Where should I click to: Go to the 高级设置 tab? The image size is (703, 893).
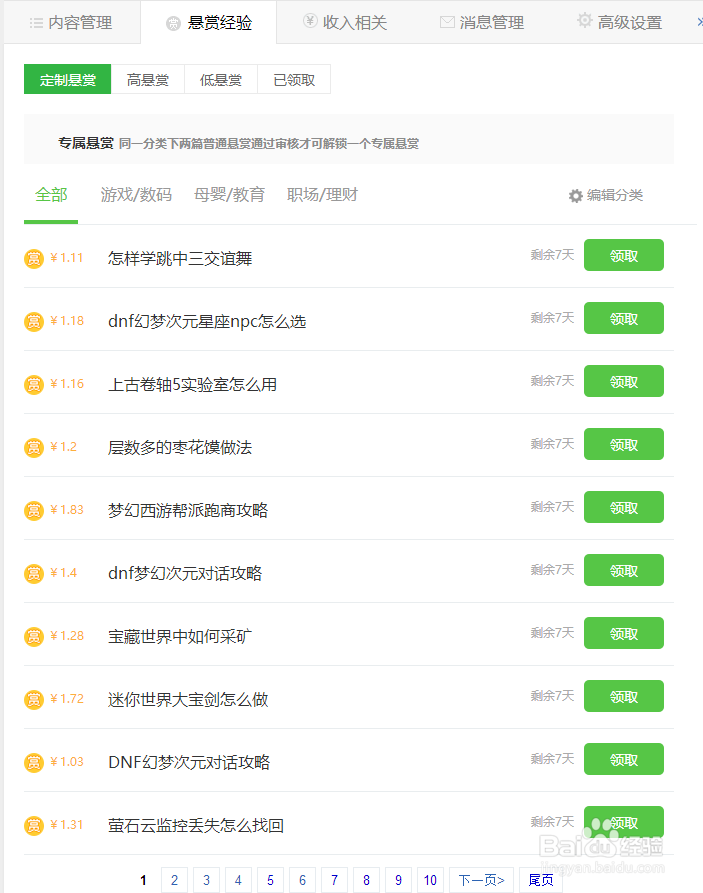click(x=619, y=22)
